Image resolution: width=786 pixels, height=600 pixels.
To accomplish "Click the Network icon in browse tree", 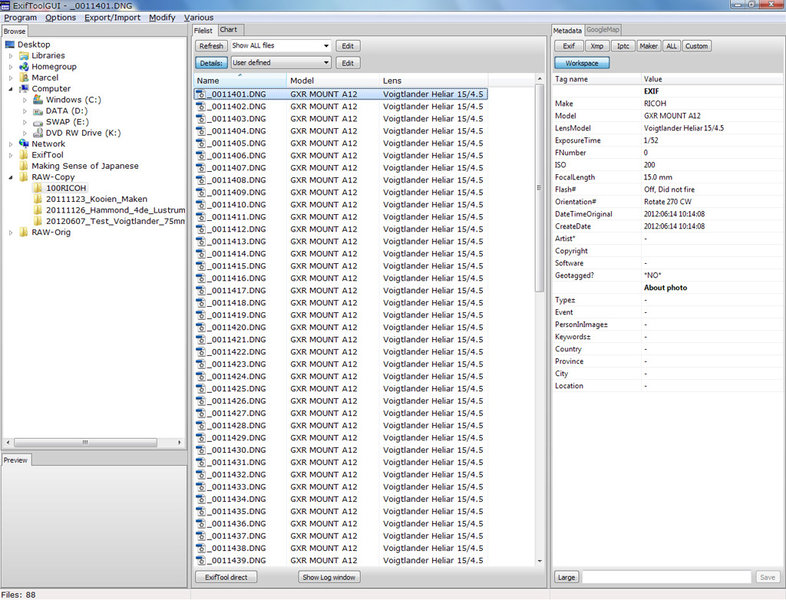I will coord(24,144).
